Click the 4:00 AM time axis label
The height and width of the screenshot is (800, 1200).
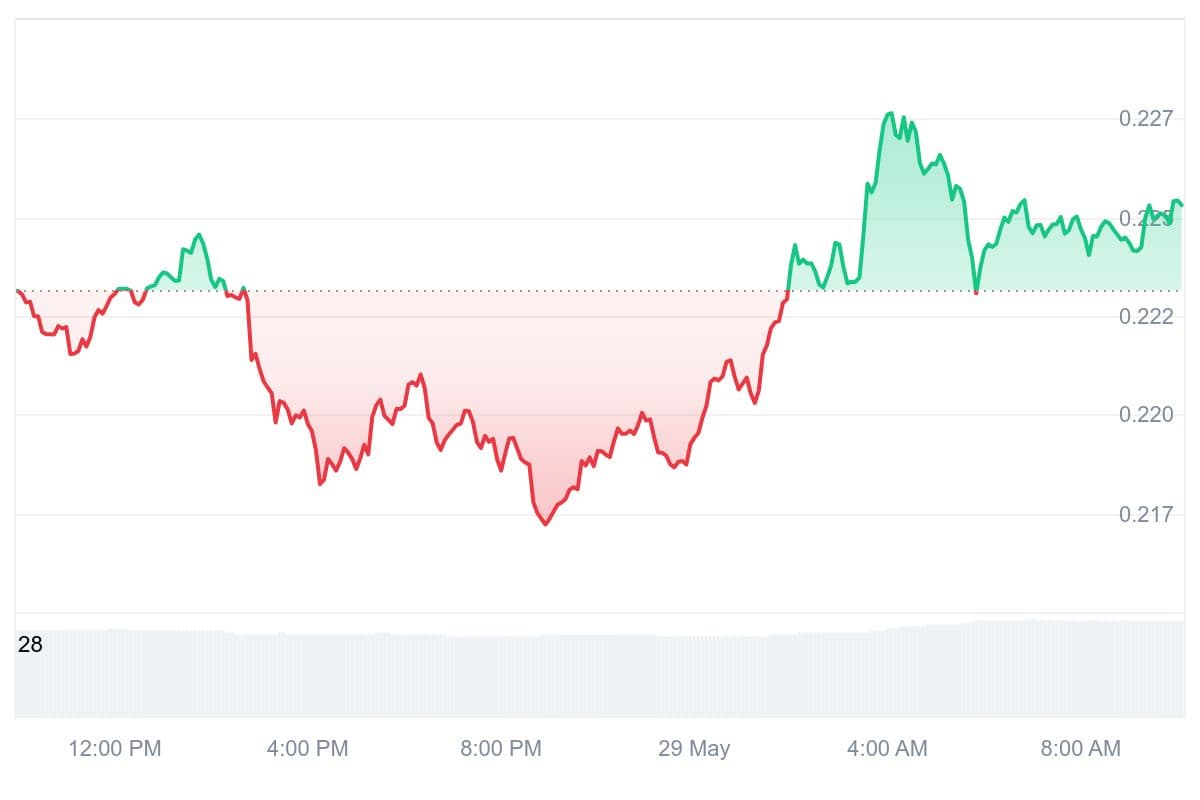tap(886, 748)
